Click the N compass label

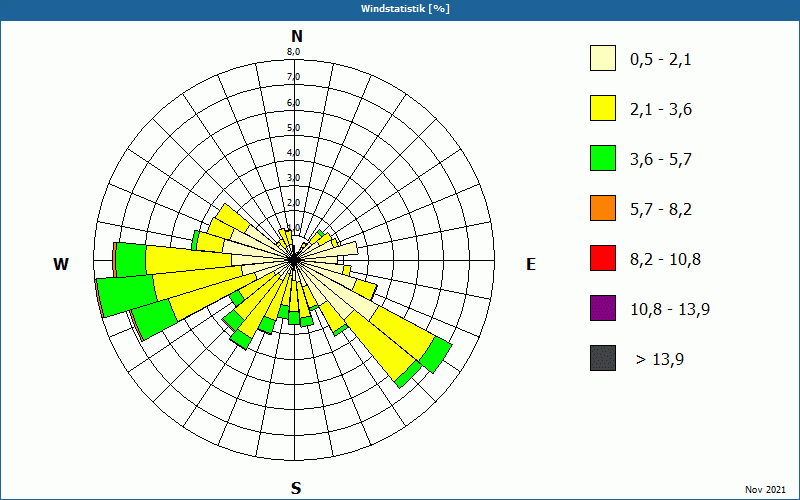tap(296, 36)
